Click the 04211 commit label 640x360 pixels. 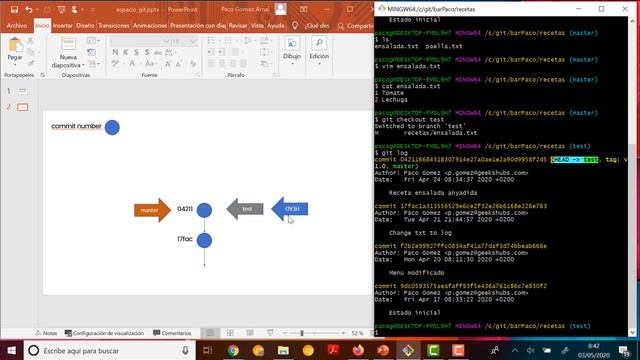(x=185, y=209)
